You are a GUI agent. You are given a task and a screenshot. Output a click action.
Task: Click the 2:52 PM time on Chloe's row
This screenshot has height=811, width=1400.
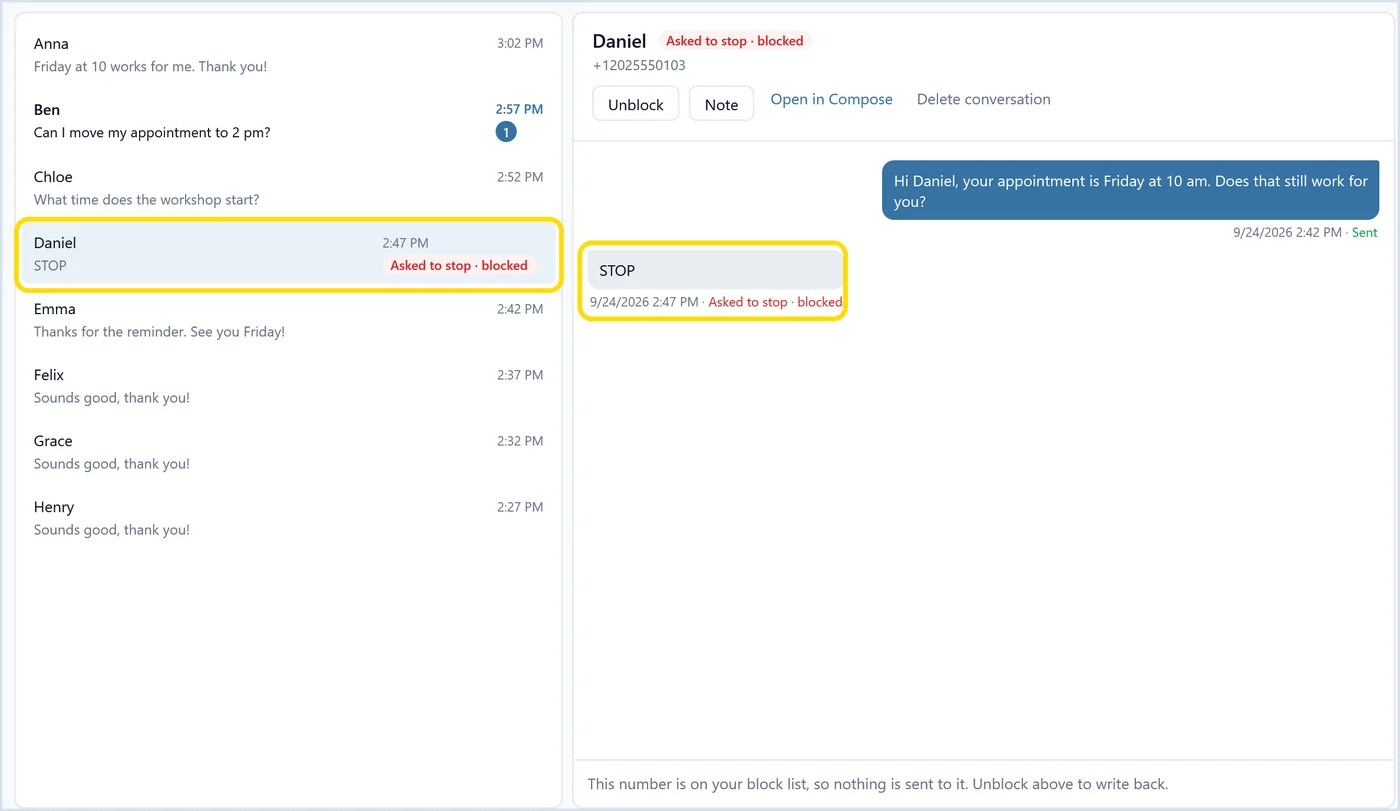[x=520, y=177]
